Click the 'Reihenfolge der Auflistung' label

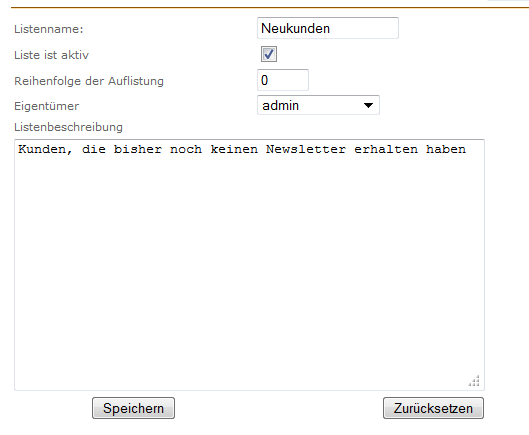(89, 81)
